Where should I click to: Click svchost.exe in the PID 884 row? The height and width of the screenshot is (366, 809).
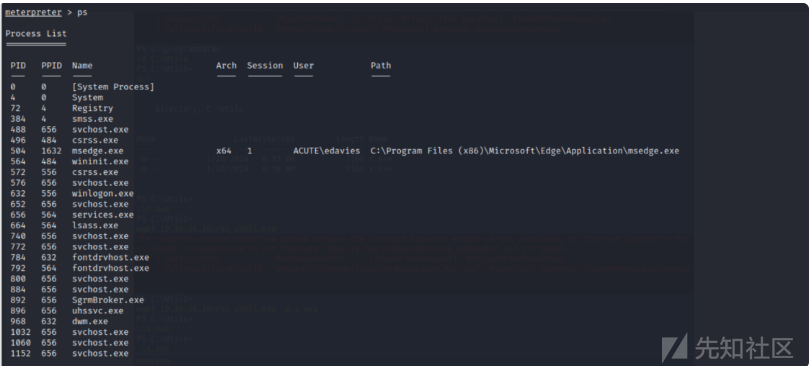[100, 289]
